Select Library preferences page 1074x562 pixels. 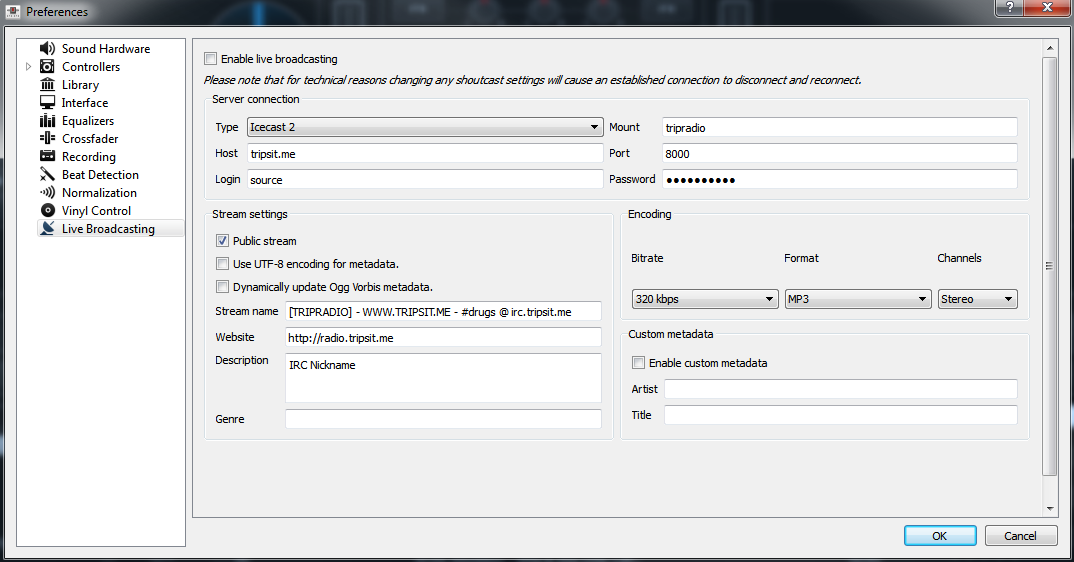click(x=81, y=85)
